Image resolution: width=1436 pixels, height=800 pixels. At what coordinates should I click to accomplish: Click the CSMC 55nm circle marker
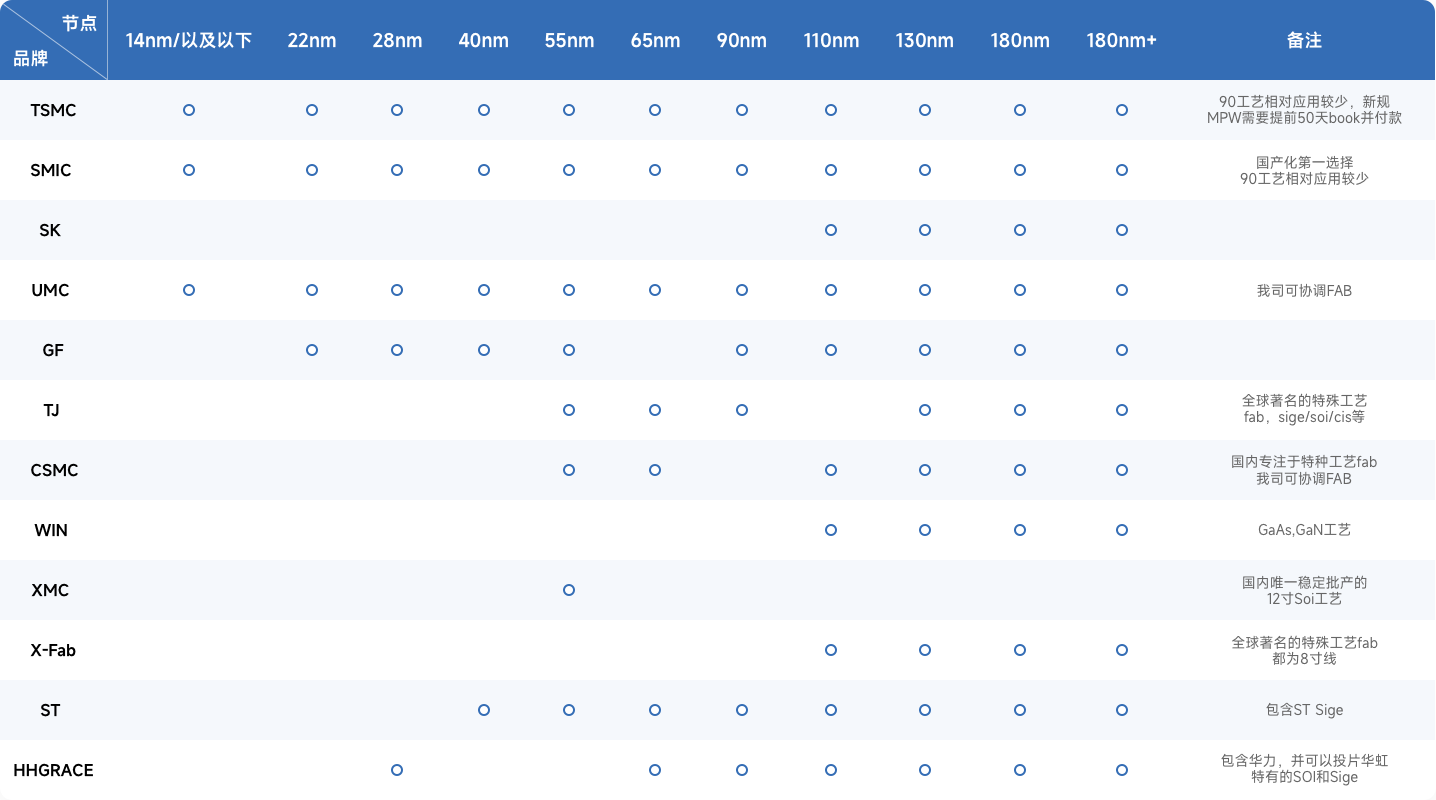[x=569, y=470]
